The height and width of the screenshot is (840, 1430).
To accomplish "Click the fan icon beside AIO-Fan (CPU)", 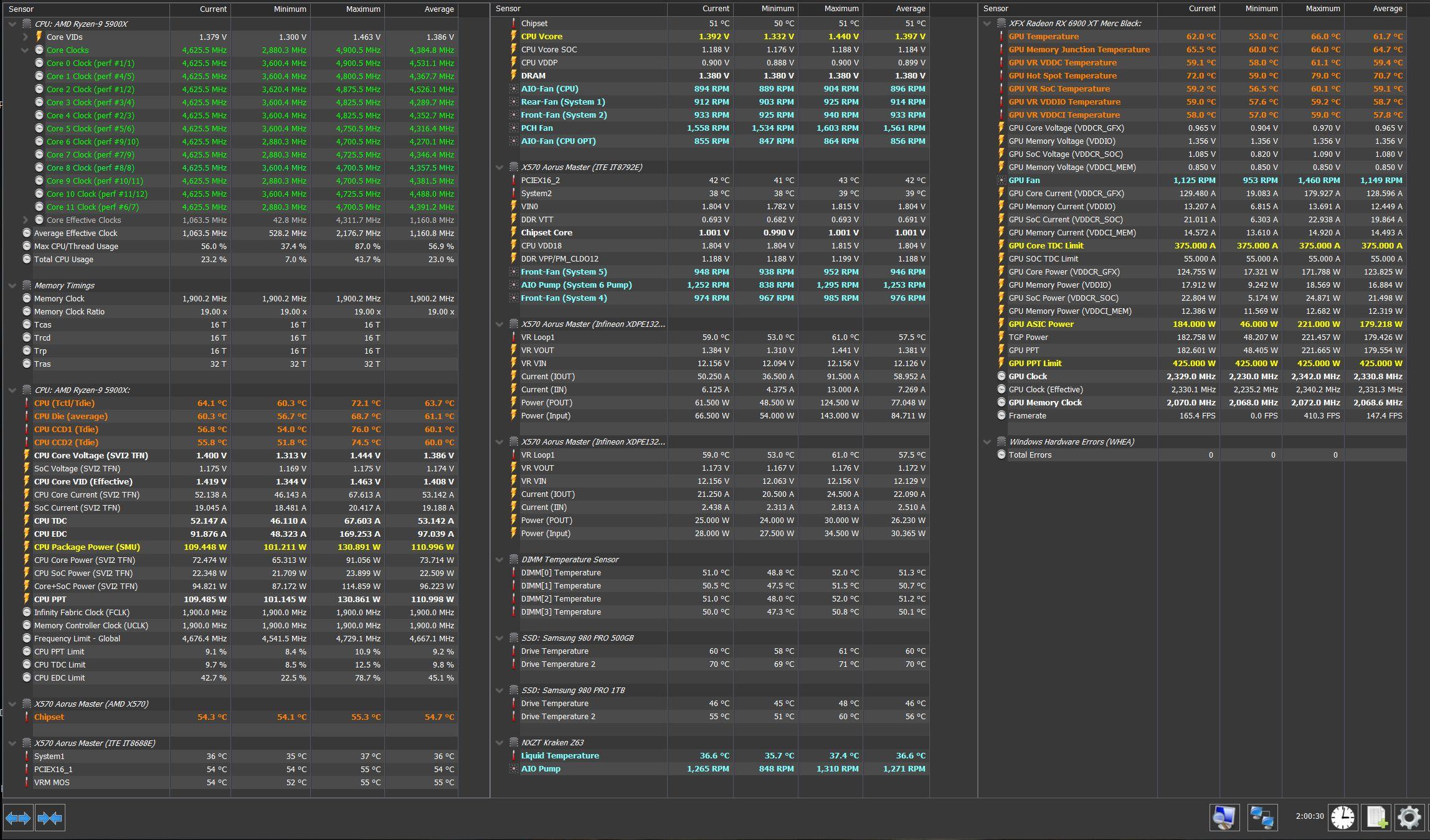I will point(514,88).
